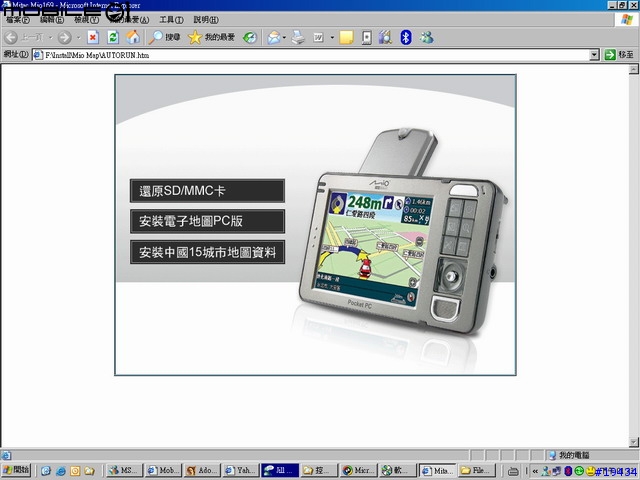
Task: Open the 我的最愛(A) menu
Action: tap(129, 20)
